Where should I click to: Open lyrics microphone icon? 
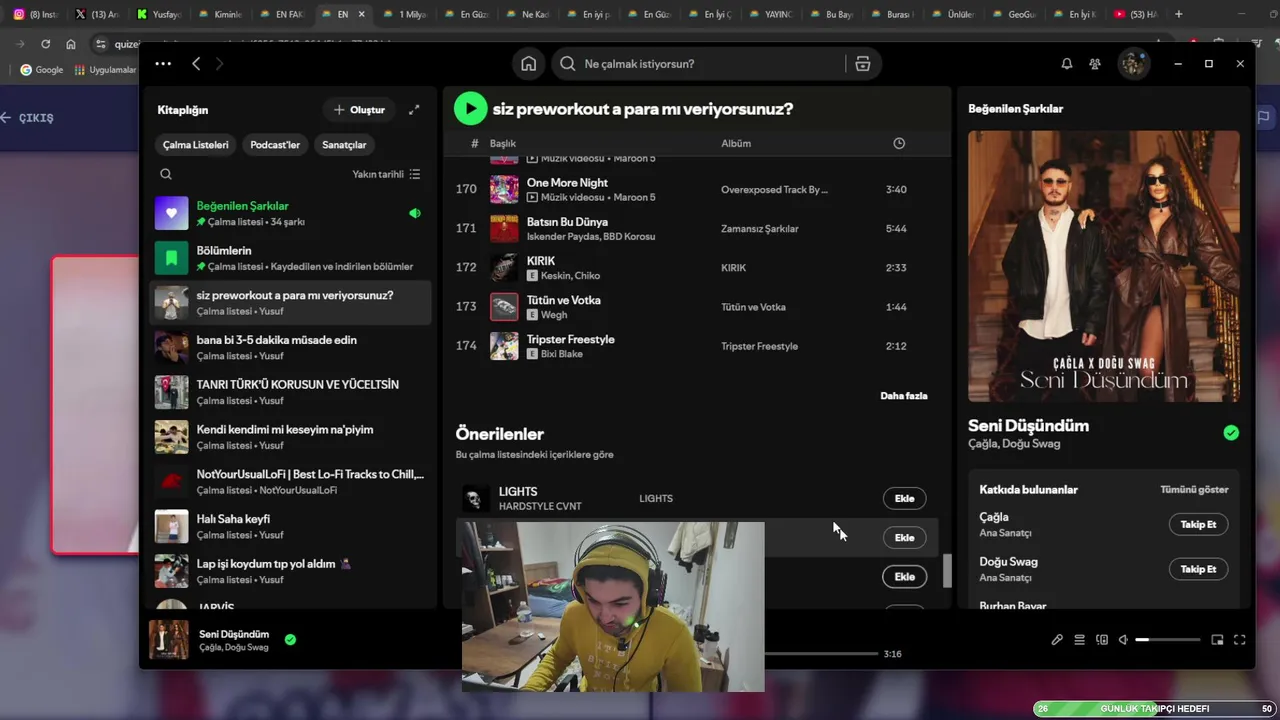[1057, 640]
